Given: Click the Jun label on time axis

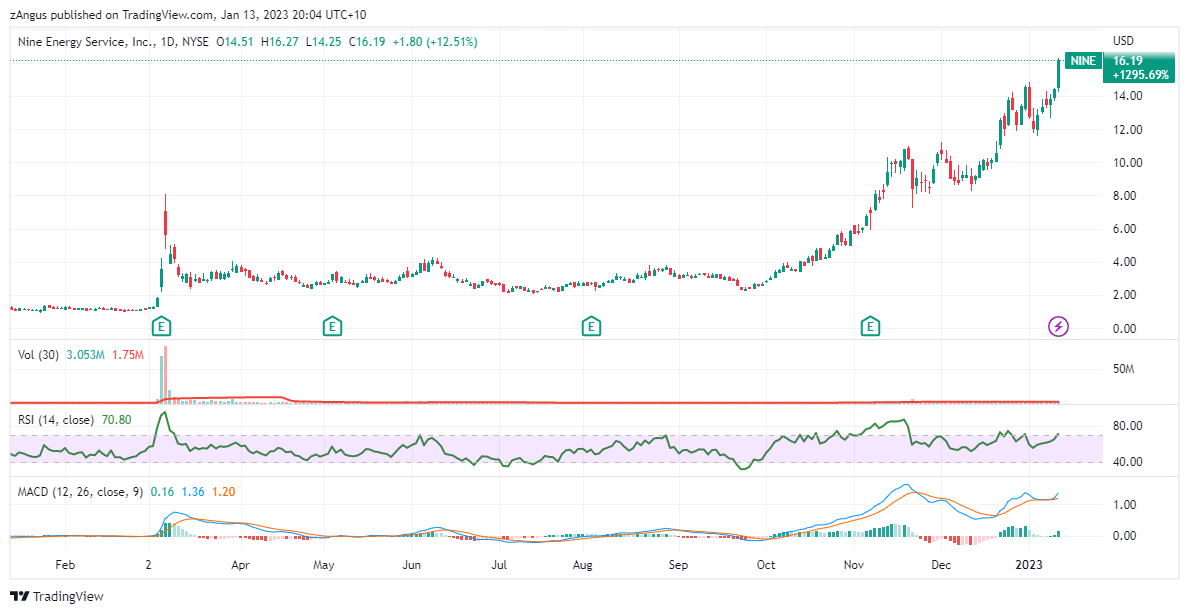Looking at the screenshot, I should [412, 565].
